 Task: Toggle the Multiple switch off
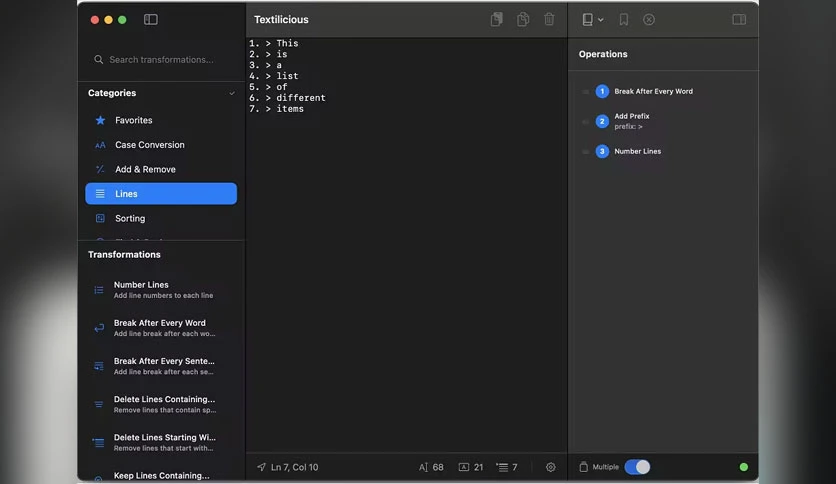pos(637,467)
